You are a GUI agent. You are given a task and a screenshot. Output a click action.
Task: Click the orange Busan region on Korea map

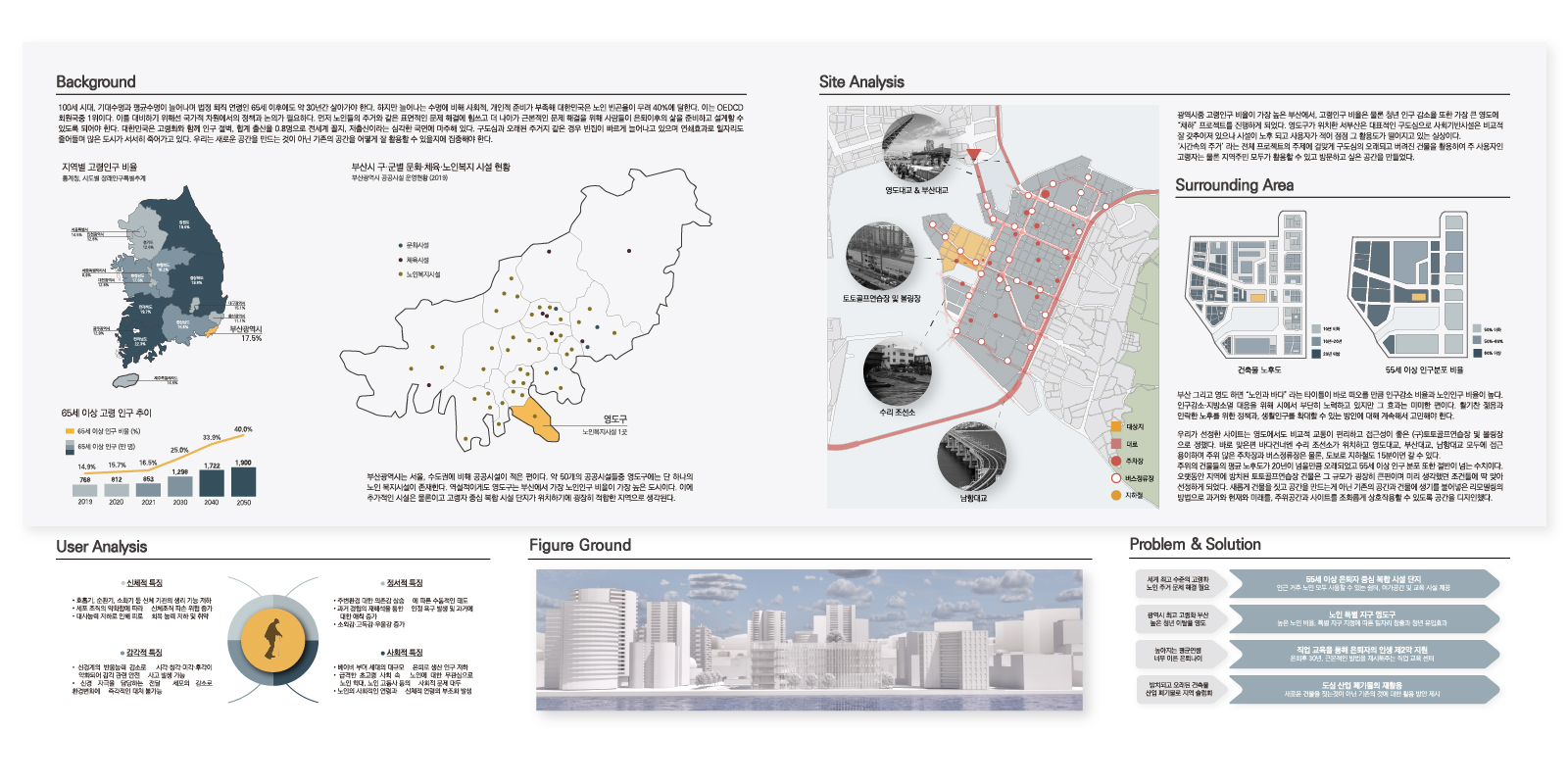point(212,331)
